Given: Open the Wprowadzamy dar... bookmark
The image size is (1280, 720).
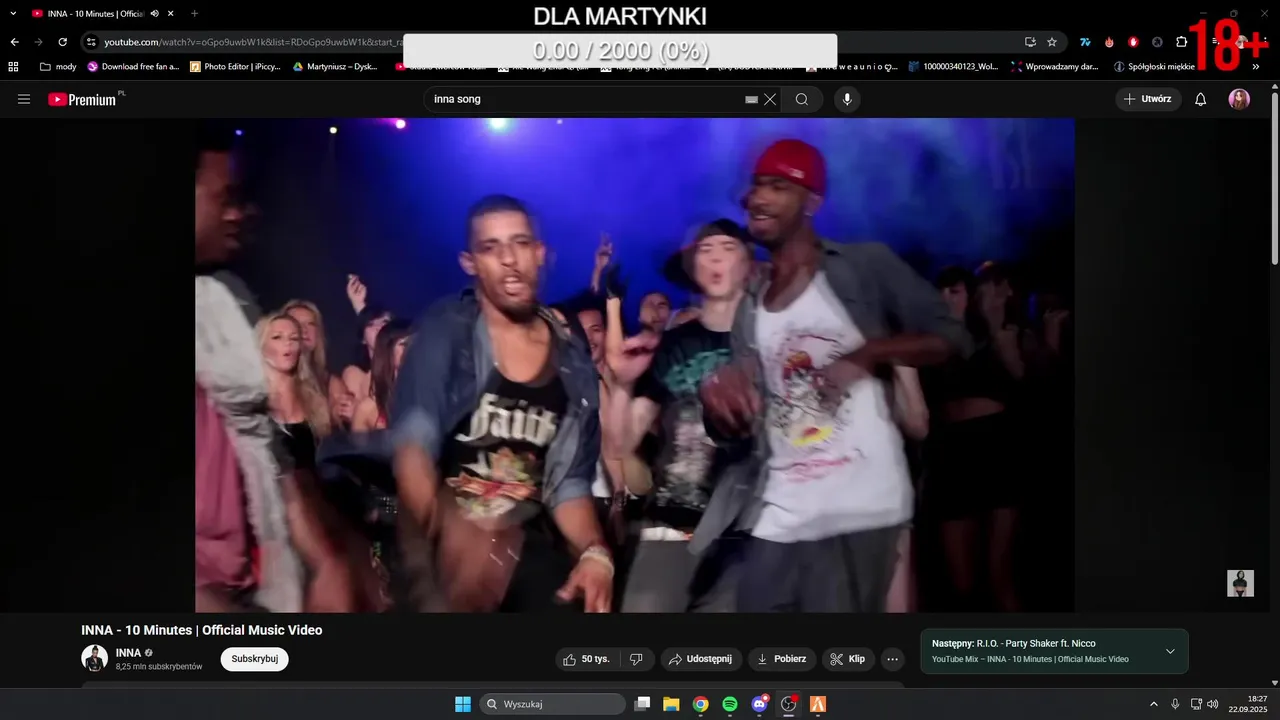Looking at the screenshot, I should tap(1055, 67).
